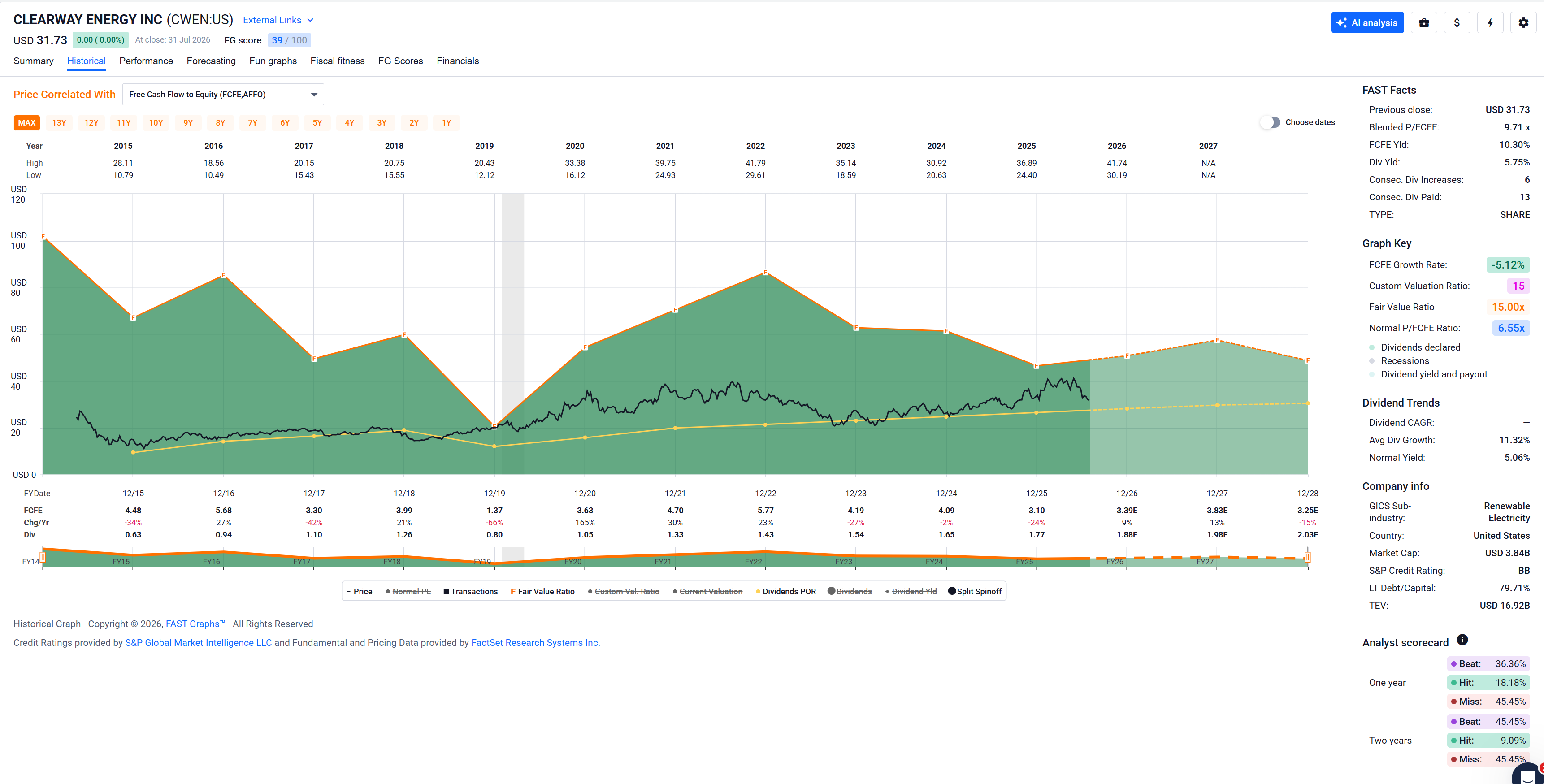Screen dimensions: 1544x784
Task: Open the Fiscal fitness tab
Action: 337,61
